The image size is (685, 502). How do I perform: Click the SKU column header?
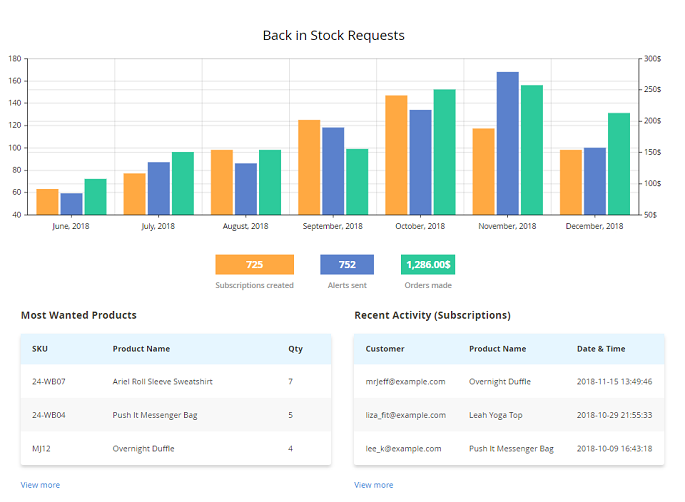40,349
